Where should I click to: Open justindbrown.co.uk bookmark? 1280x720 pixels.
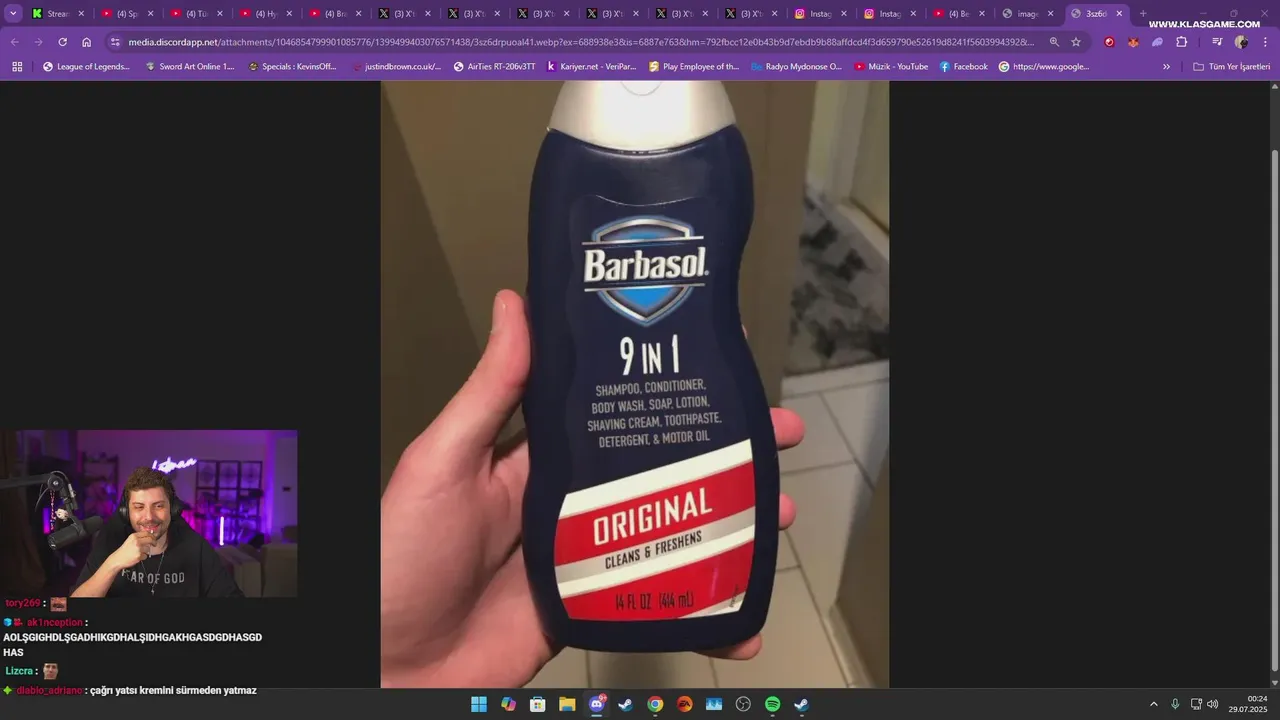[396, 67]
